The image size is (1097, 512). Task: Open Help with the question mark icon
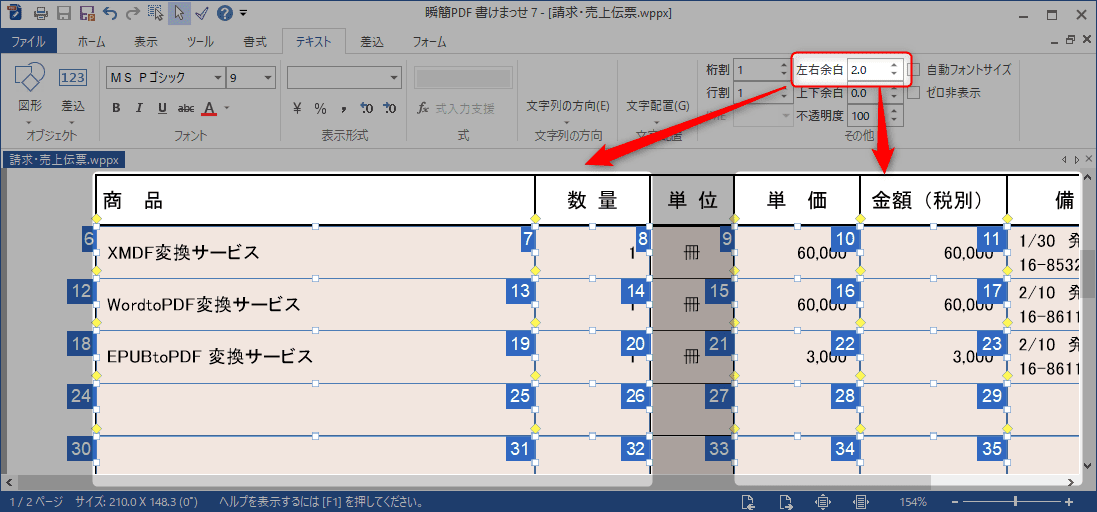tap(225, 14)
